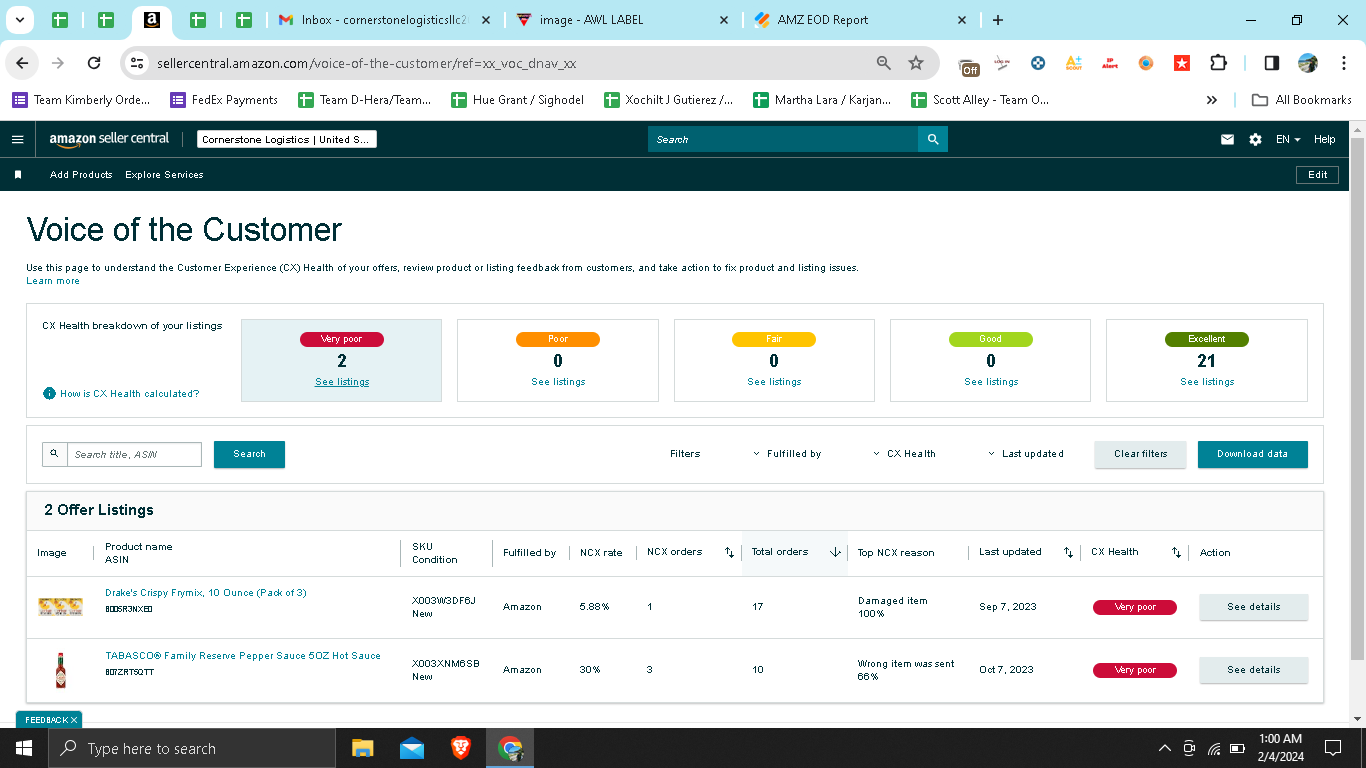1366x768 pixels.
Task: Switch to the Gmail Inbox tab
Action: coord(383,20)
